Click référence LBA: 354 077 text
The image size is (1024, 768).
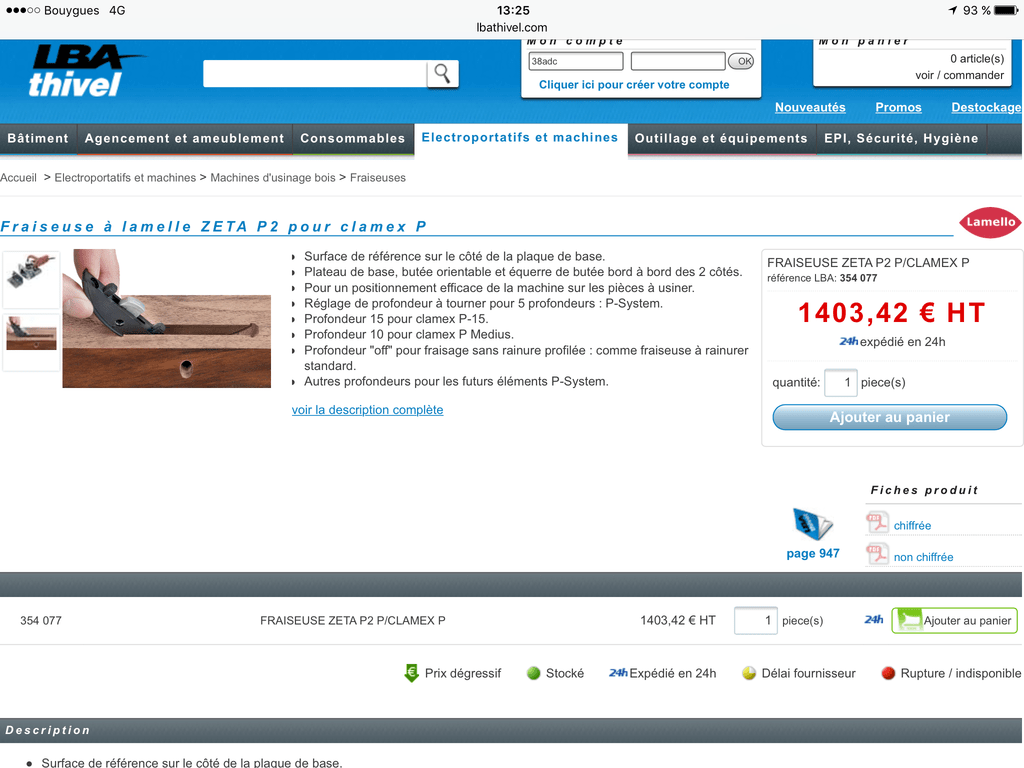(x=822, y=278)
